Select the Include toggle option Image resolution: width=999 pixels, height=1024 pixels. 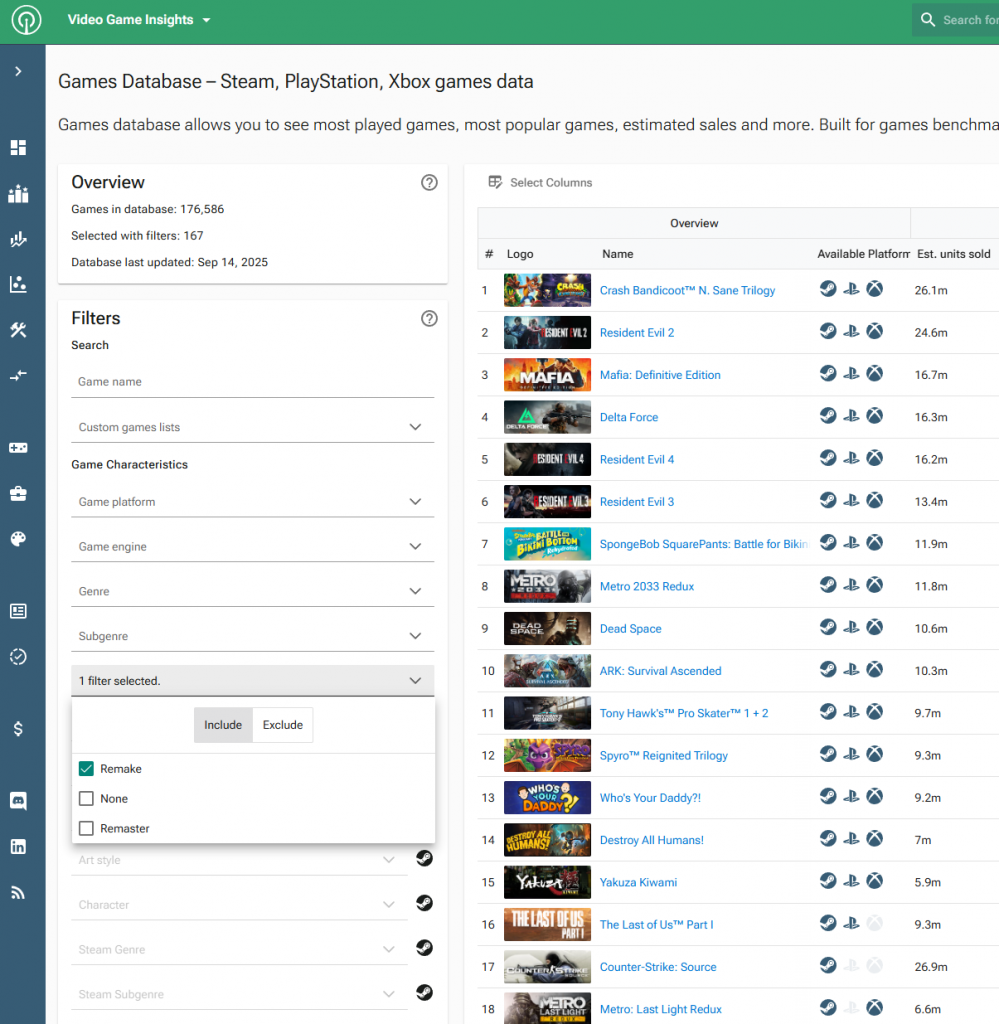pos(223,725)
